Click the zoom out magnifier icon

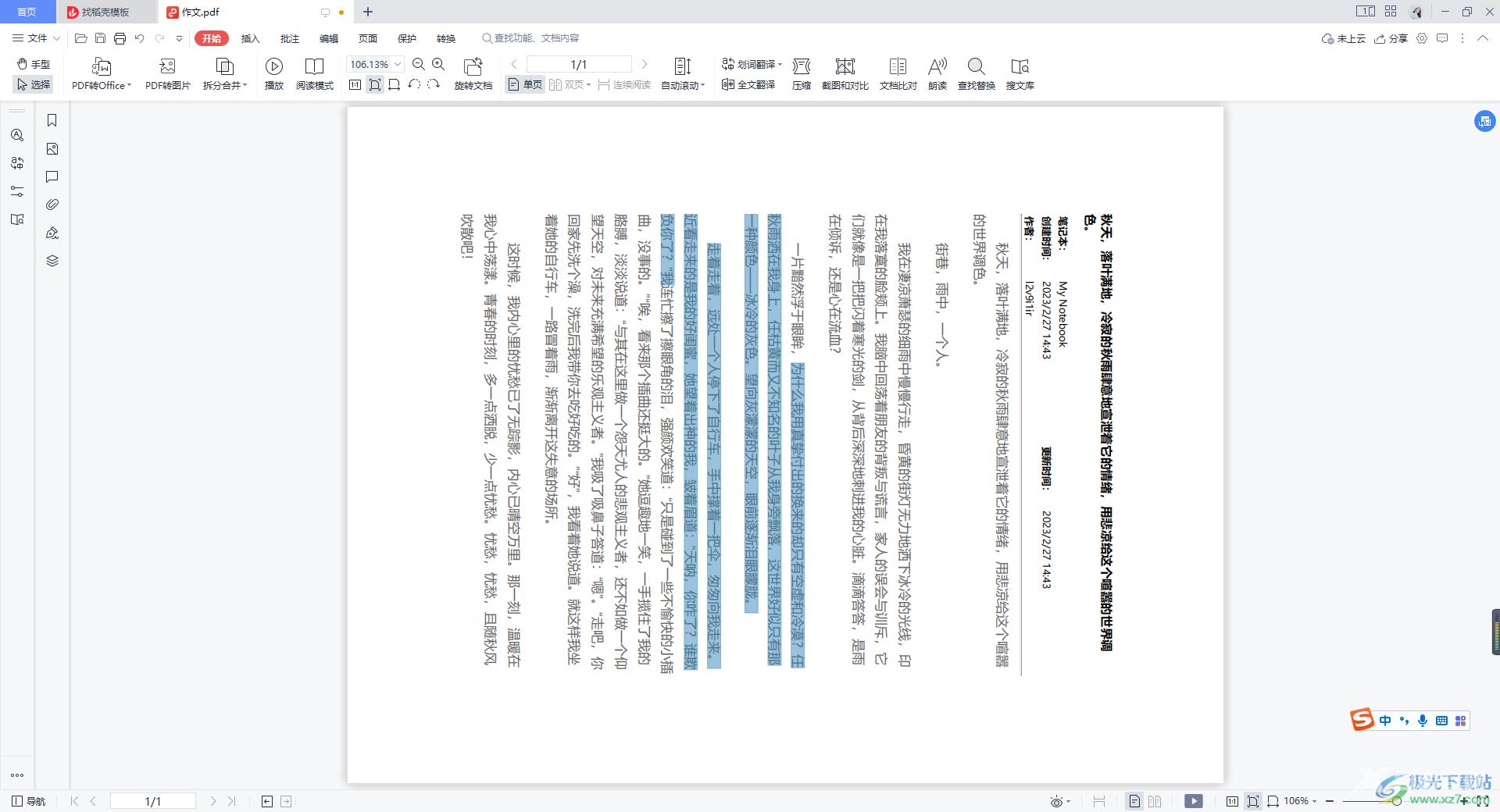coord(419,65)
